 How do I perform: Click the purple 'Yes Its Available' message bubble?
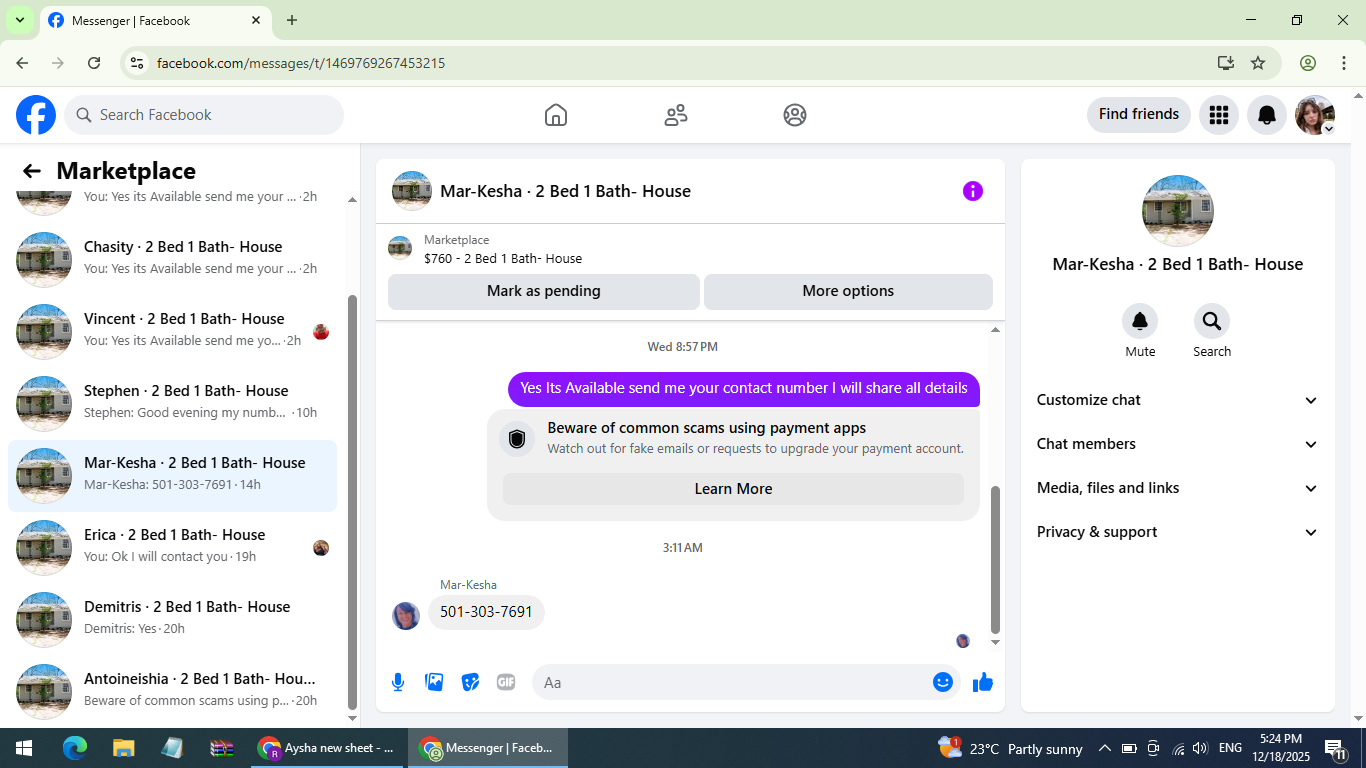point(744,389)
